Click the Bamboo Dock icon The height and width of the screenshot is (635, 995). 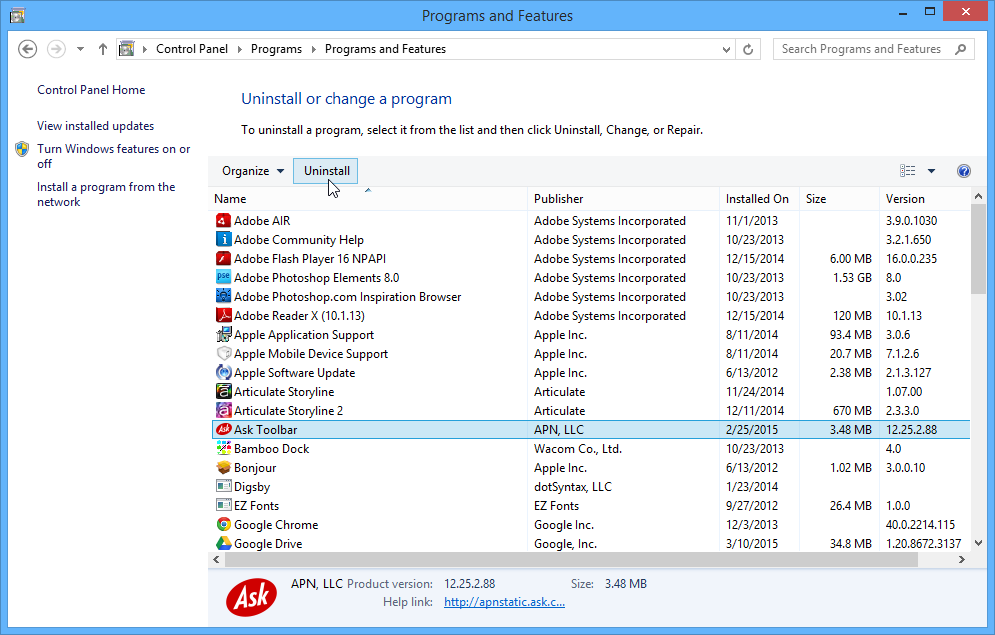(x=225, y=448)
